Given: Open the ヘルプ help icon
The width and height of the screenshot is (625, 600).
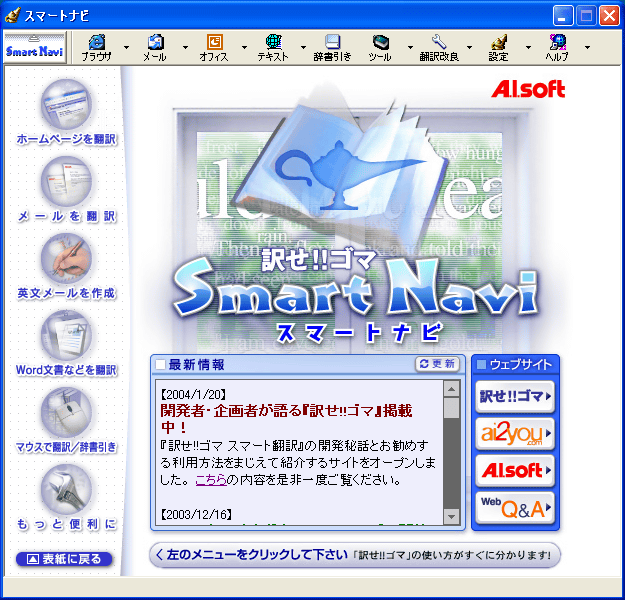Looking at the screenshot, I should point(557,47).
